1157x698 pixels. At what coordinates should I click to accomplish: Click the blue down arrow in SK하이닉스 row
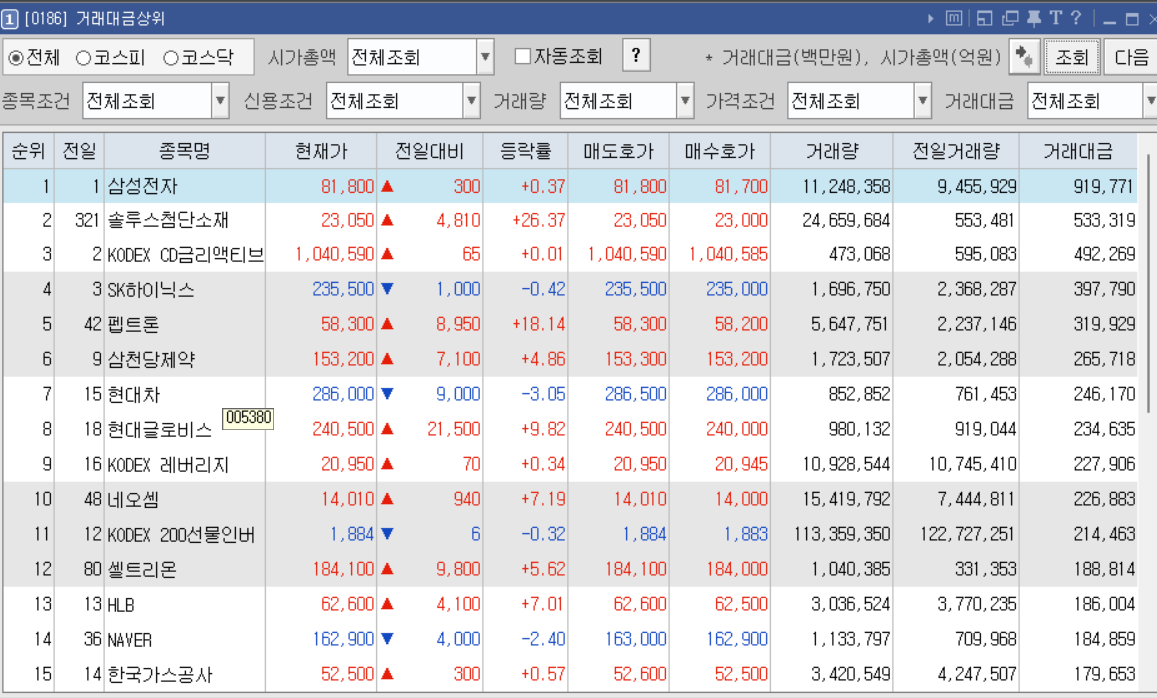[x=387, y=289]
